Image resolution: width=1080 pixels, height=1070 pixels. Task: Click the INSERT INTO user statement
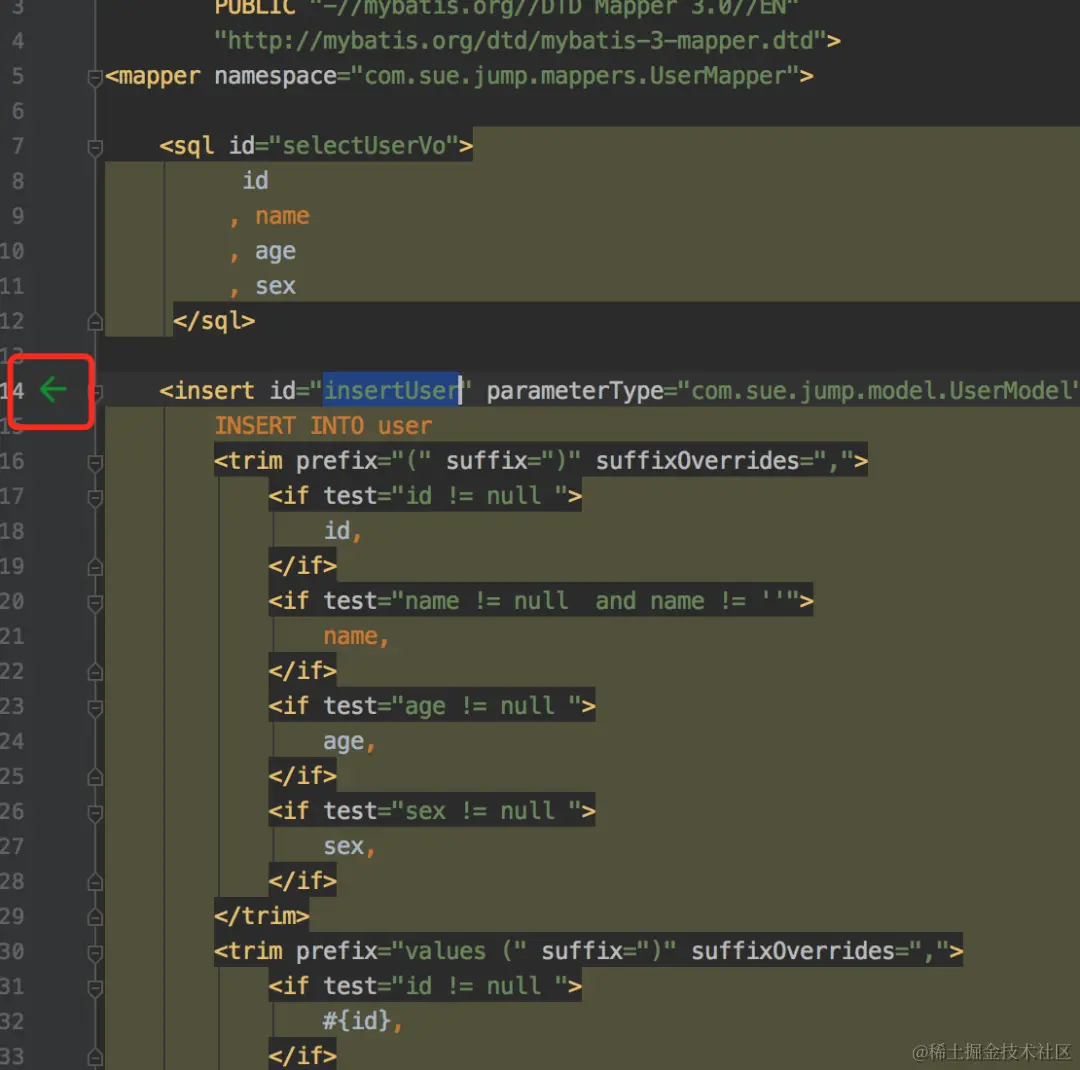point(323,426)
